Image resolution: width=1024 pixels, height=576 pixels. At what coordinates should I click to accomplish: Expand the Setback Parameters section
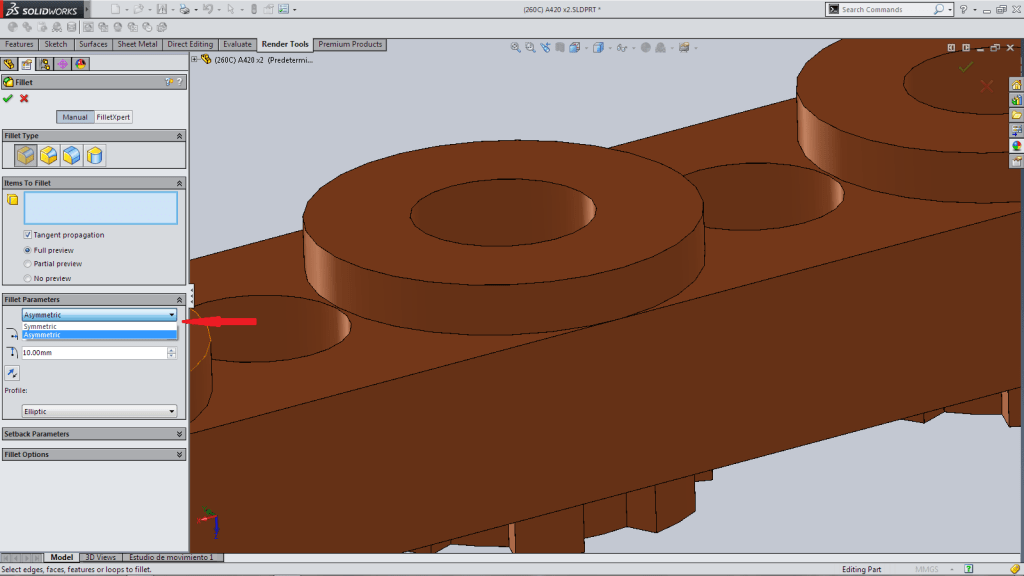coord(94,434)
